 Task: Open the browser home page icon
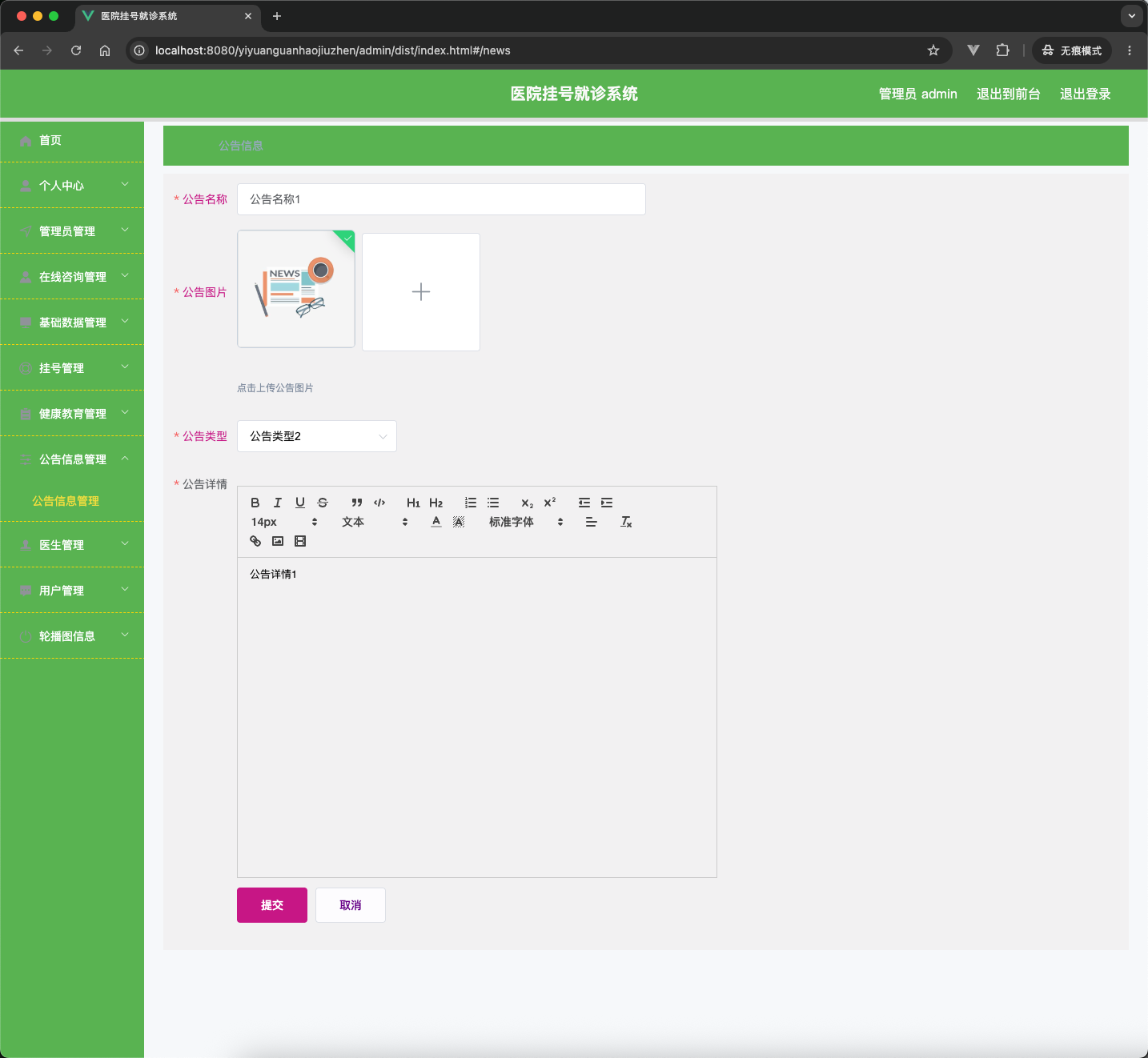pyautogui.click(x=105, y=50)
